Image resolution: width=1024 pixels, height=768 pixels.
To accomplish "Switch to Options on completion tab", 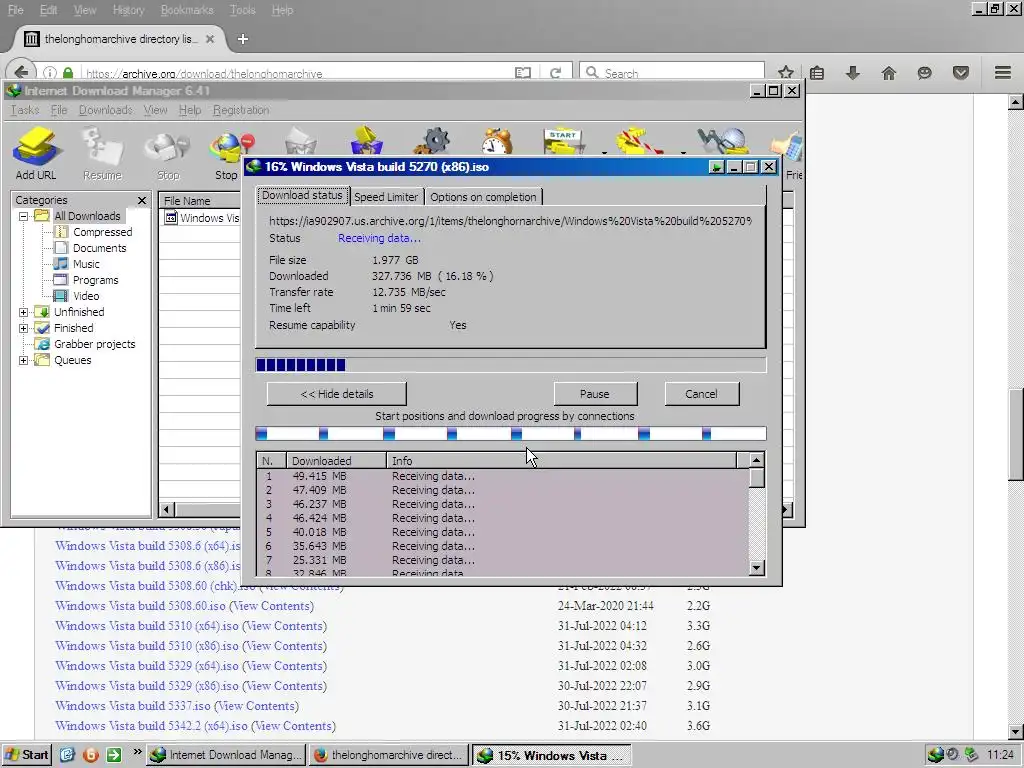I will (483, 197).
